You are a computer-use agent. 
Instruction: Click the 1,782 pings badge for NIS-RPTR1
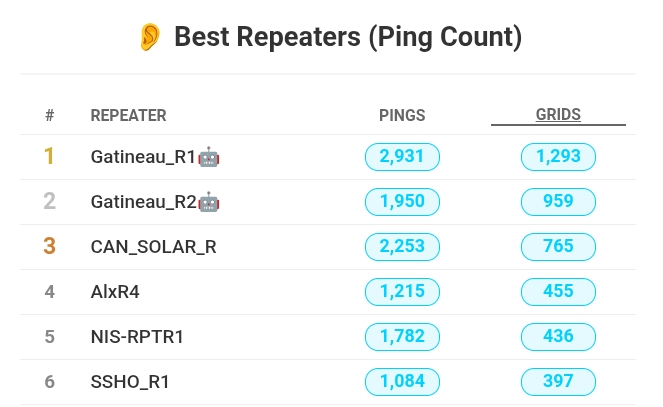[x=402, y=337]
